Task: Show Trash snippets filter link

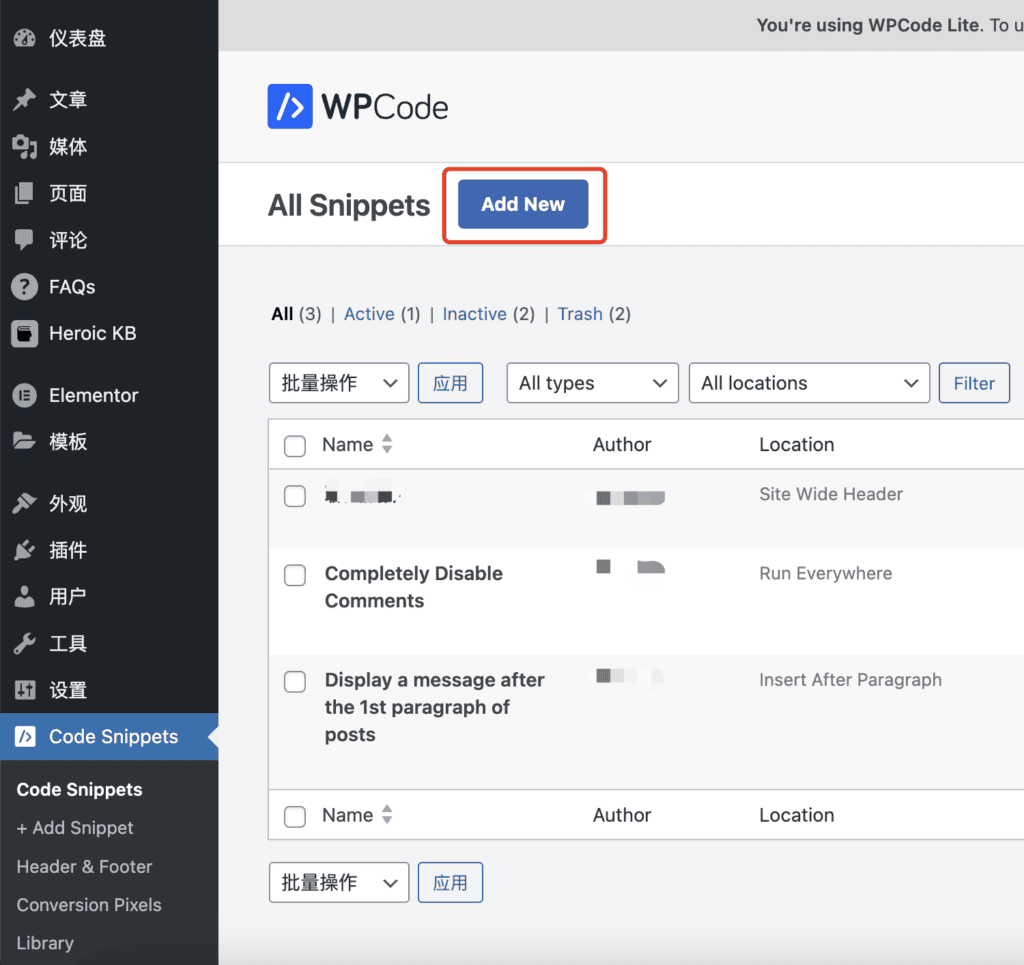Action: (x=580, y=314)
